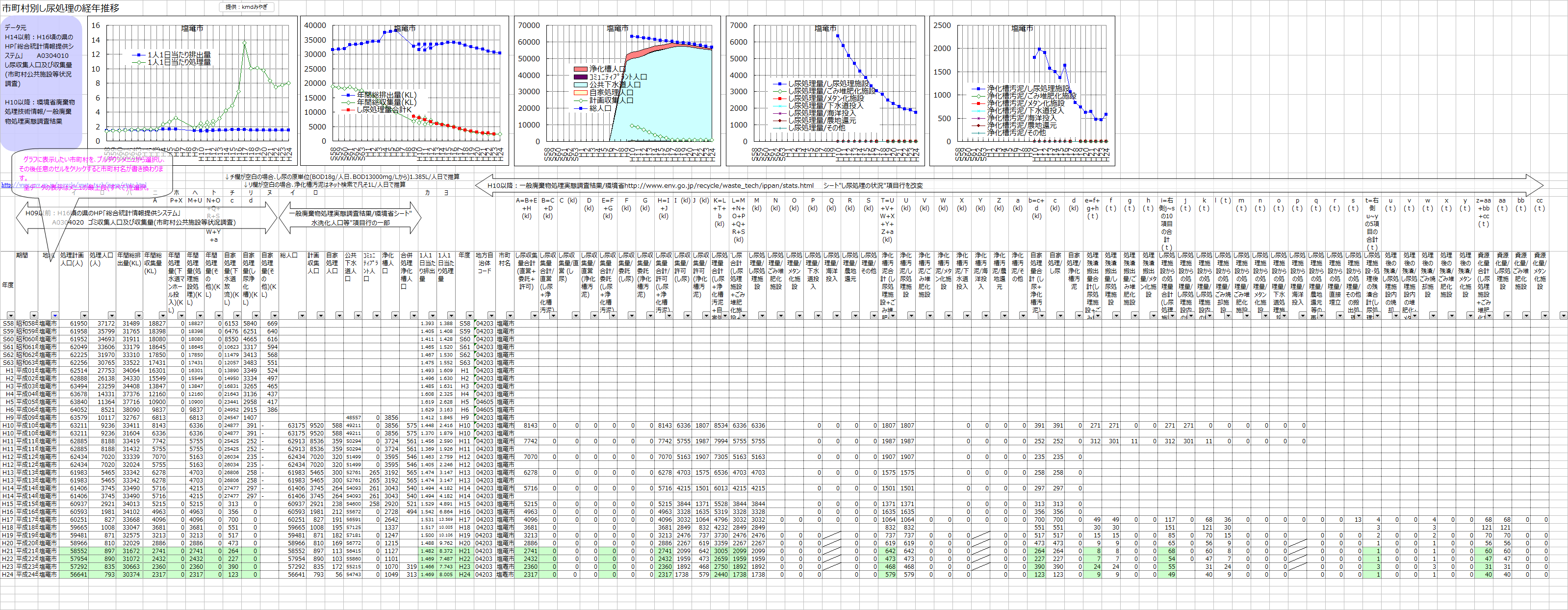Select the purple データ元 rounded text box

point(41,83)
